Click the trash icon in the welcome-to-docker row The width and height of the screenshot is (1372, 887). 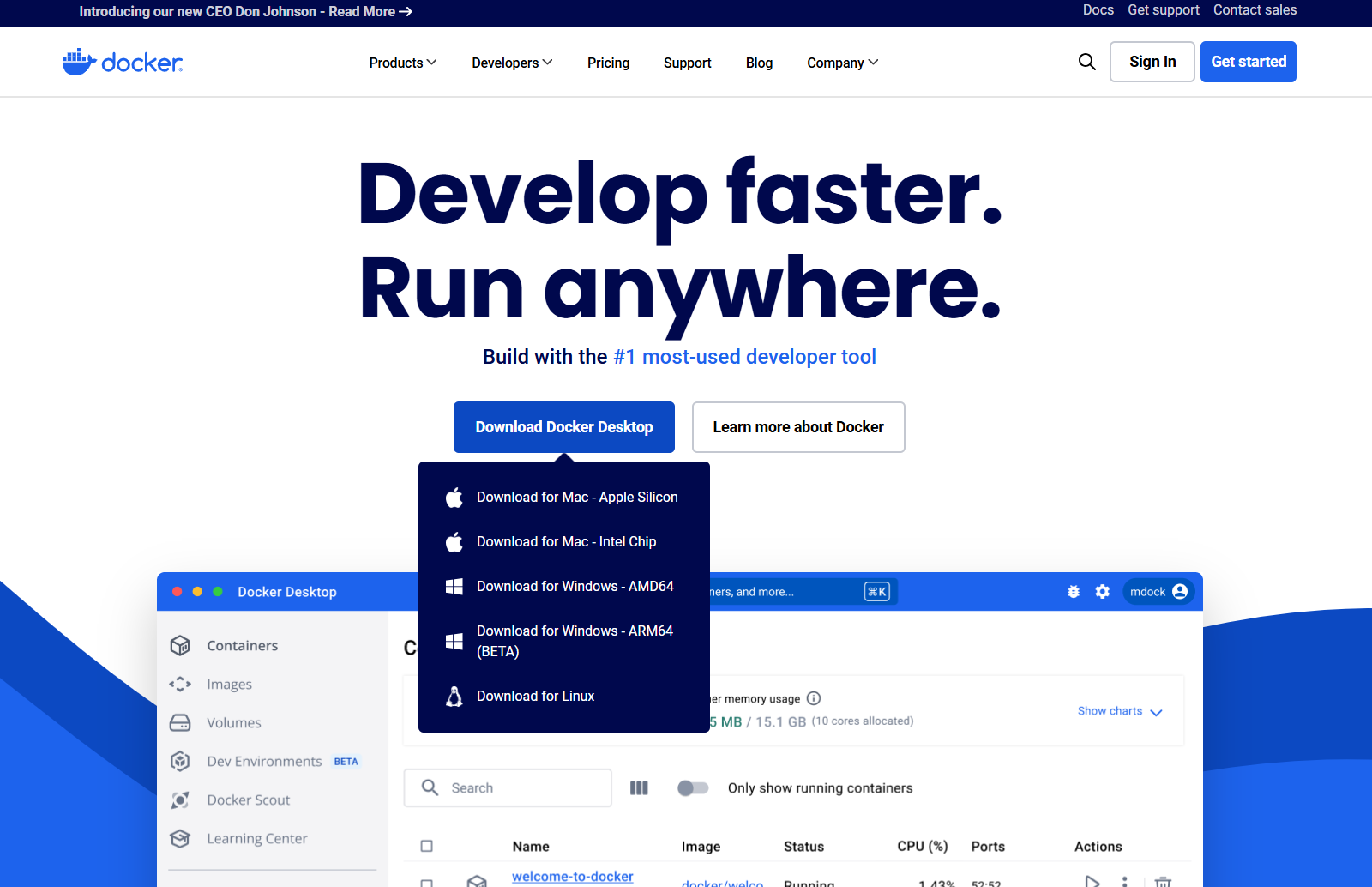pyautogui.click(x=1163, y=882)
